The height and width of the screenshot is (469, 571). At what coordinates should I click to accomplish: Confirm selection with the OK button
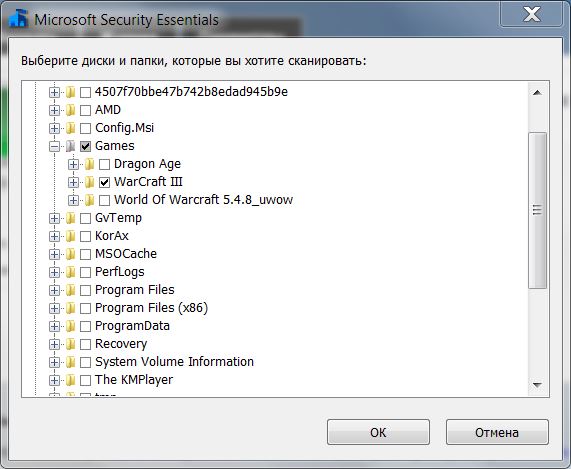point(378,432)
